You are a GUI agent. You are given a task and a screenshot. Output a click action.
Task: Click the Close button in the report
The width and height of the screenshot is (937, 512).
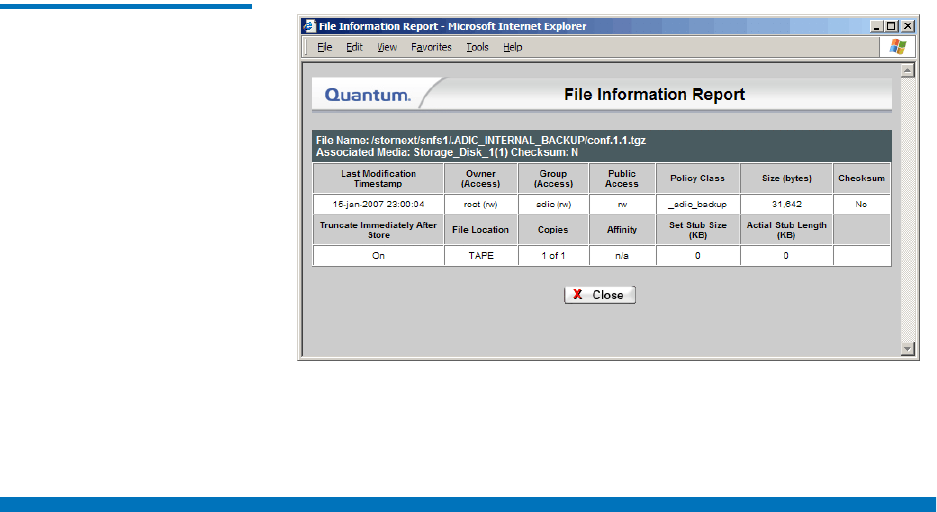coord(599,295)
